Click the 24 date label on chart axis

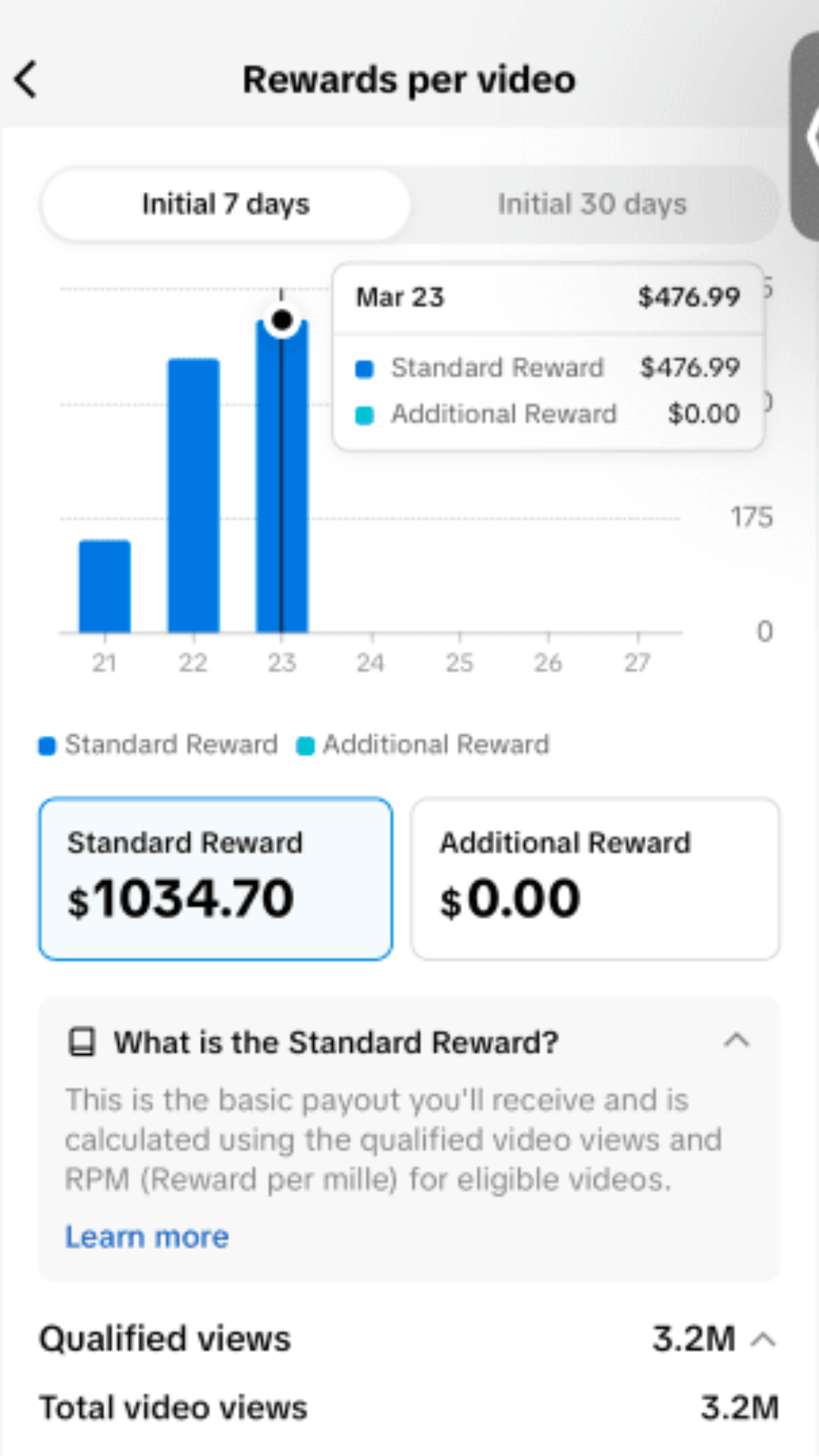click(x=370, y=663)
